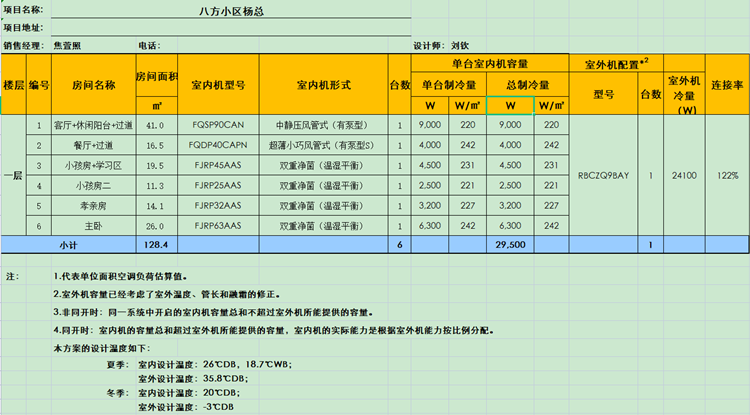Click the empty 项目地址 address field

pyautogui.click(x=231, y=28)
